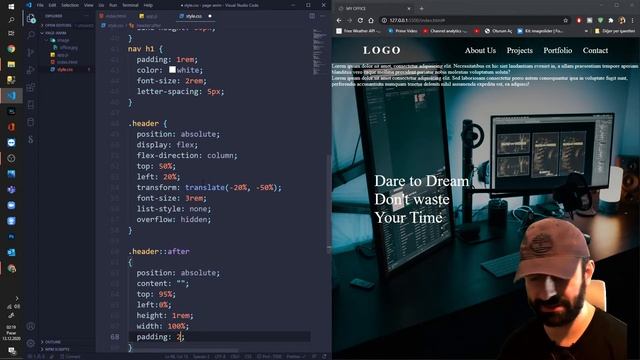Open style.css in the Explorer tree

point(65,70)
